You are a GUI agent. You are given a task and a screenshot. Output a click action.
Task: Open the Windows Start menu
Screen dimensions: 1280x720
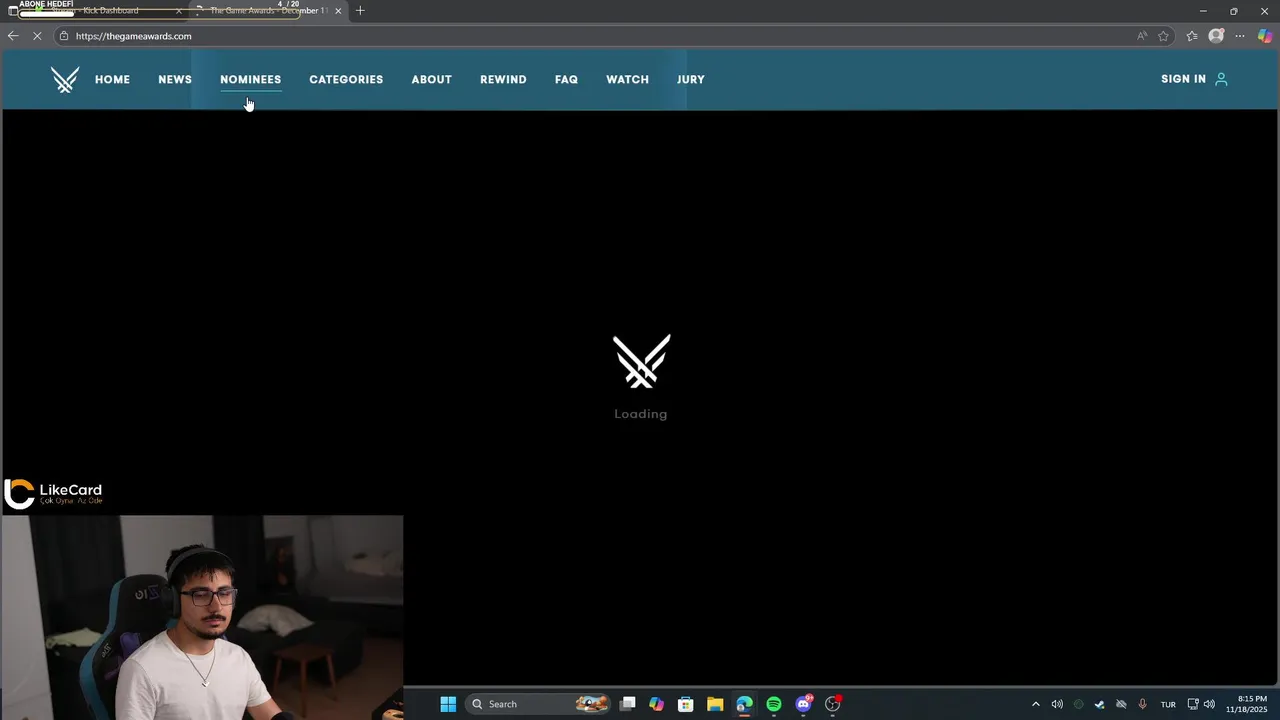click(448, 704)
